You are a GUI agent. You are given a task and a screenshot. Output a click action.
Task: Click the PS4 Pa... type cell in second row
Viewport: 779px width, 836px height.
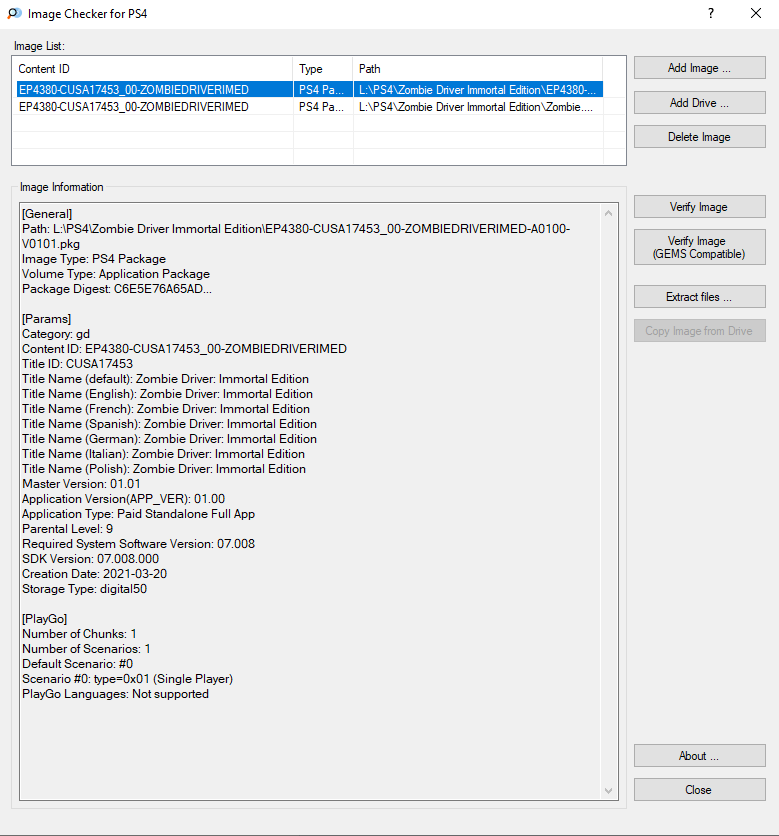click(x=322, y=107)
